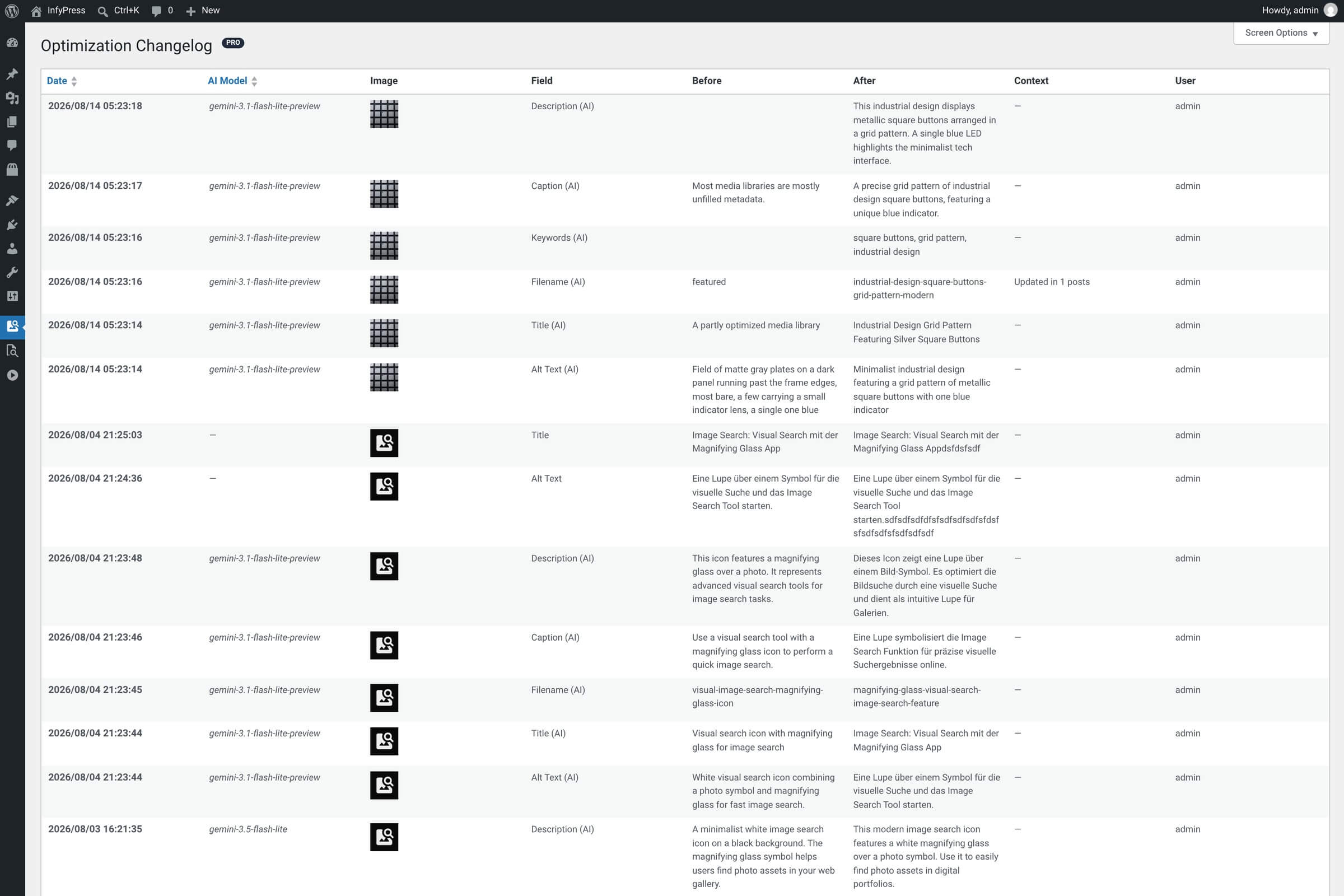Open the InfyPress site name menu

pos(66,10)
